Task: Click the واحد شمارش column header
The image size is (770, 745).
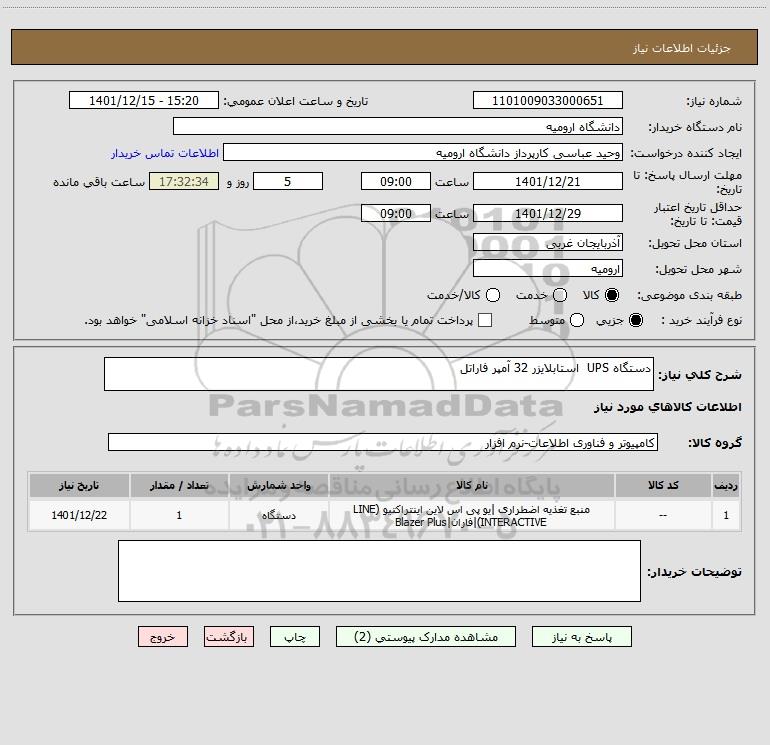Action: 278,486
